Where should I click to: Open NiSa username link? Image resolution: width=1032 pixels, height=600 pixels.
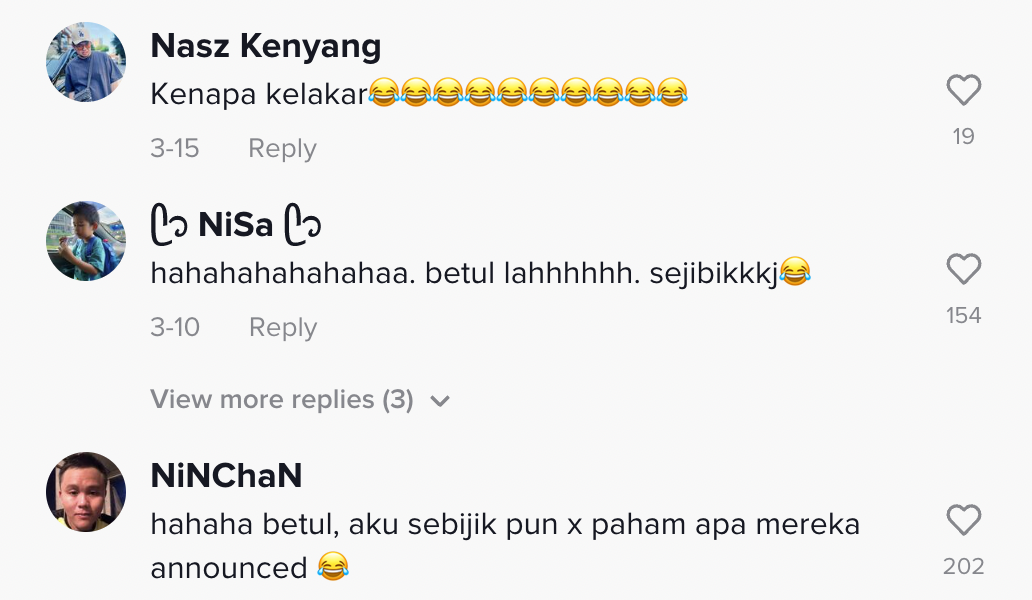236,225
